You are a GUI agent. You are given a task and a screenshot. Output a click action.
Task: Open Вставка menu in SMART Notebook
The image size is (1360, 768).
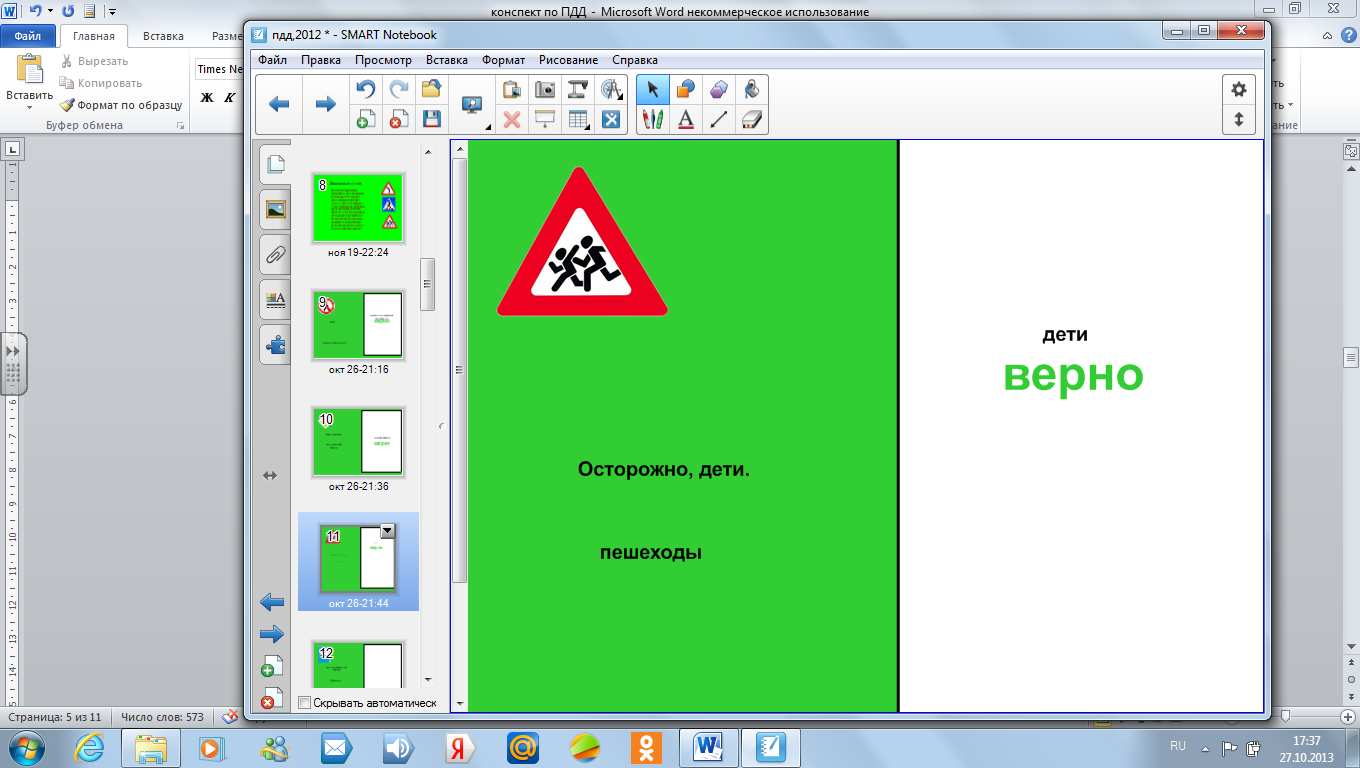coord(447,60)
